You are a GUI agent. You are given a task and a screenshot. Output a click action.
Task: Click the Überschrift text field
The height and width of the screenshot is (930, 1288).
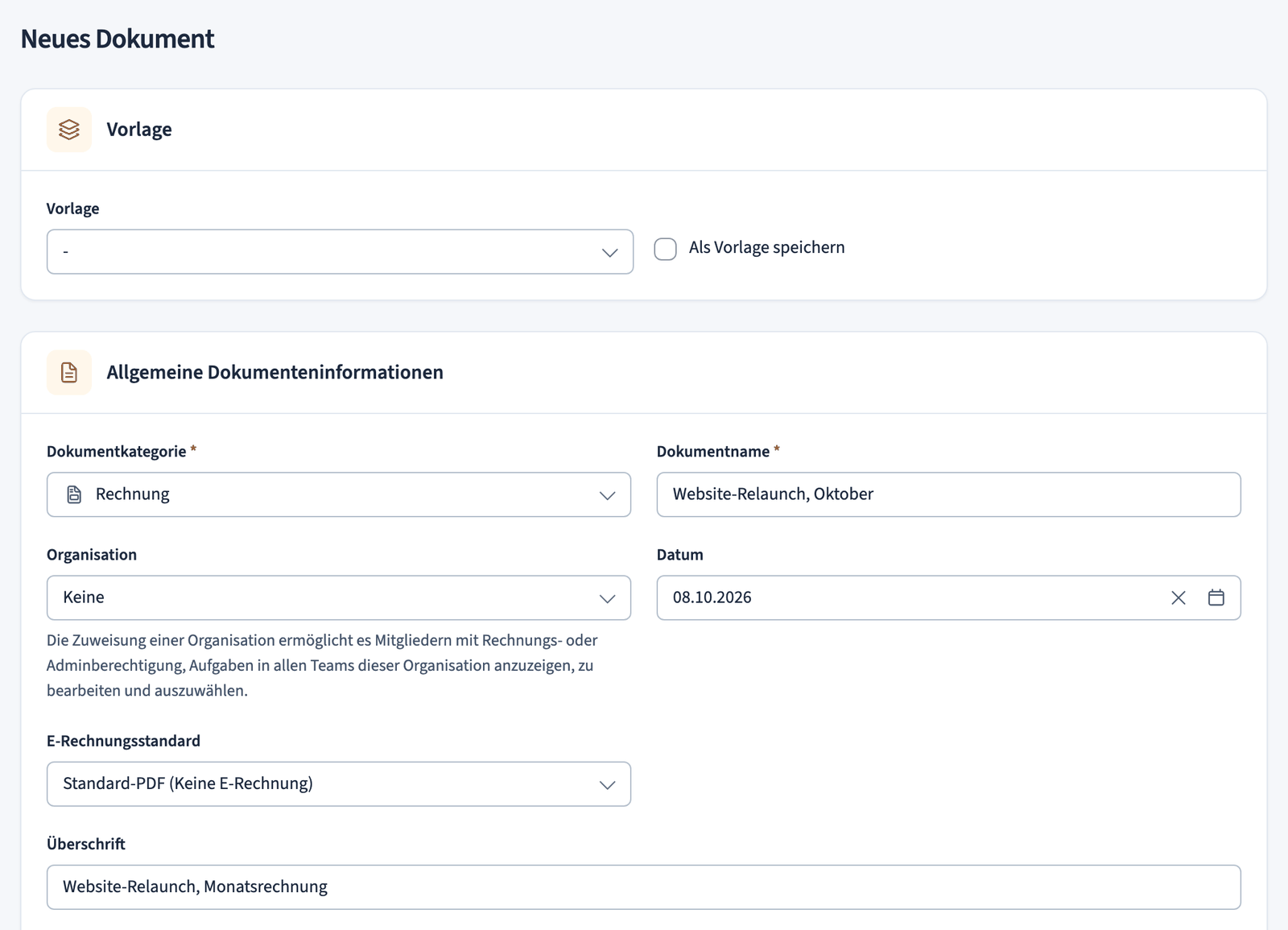tap(644, 887)
